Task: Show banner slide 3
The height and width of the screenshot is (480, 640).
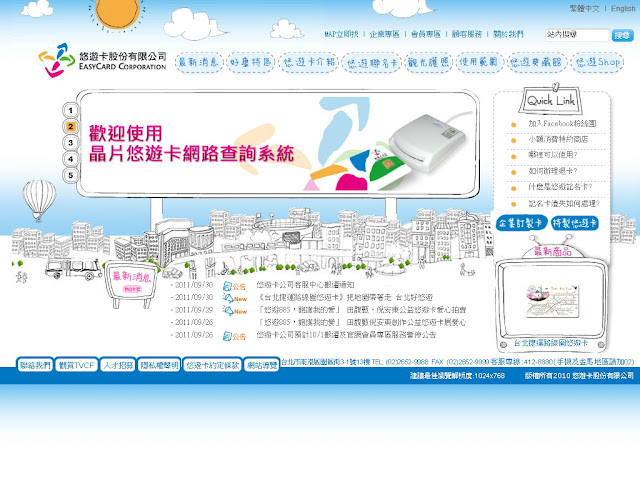Action: [x=71, y=142]
